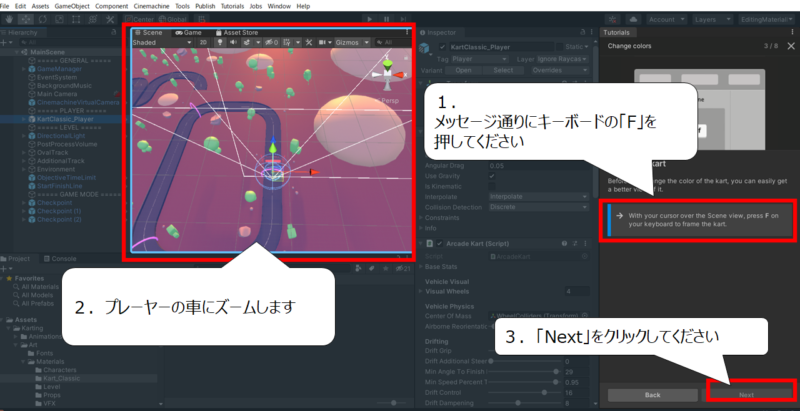Image resolution: width=800 pixels, height=411 pixels.
Task: Open the collab/services error icon
Action: point(613,19)
